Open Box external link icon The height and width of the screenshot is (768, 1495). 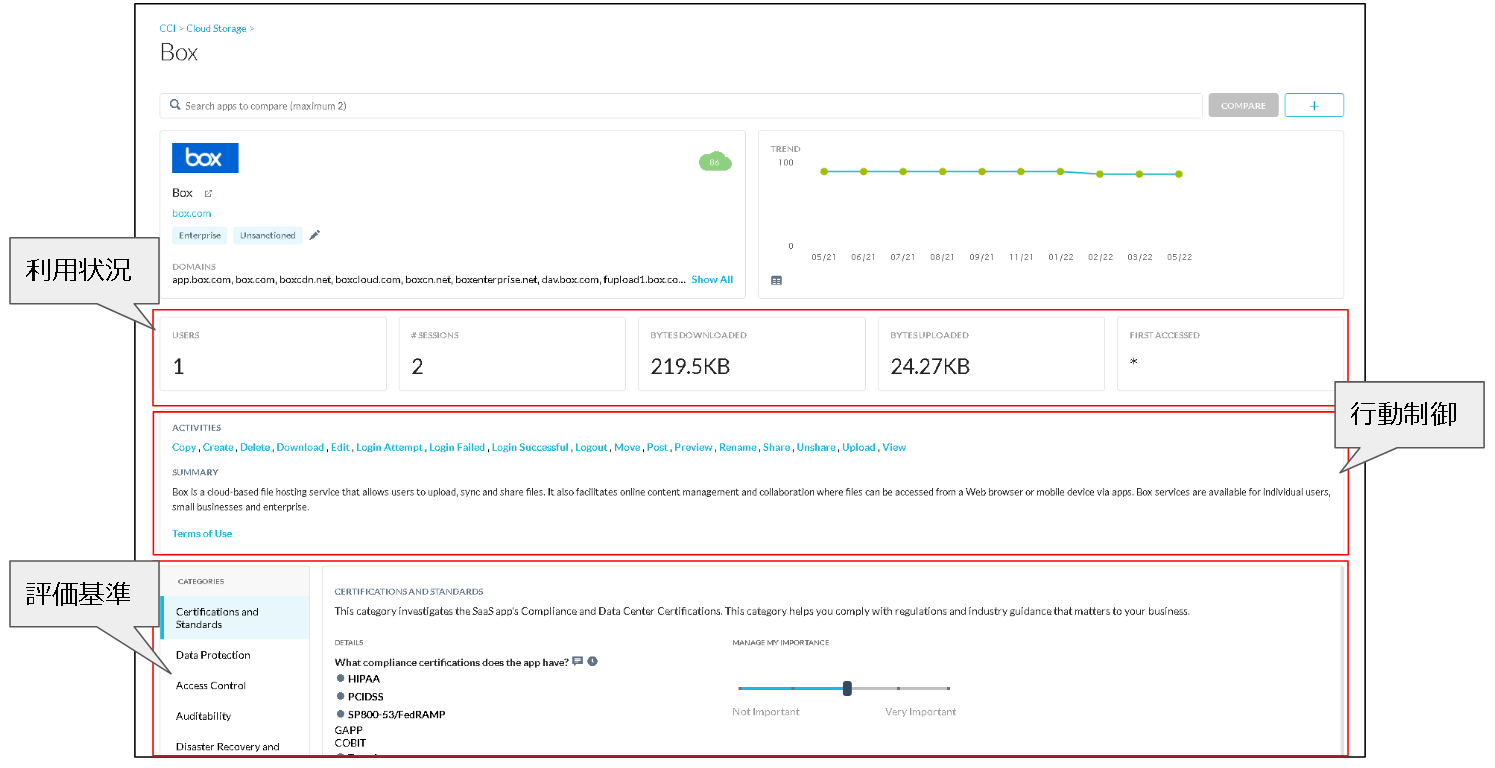[208, 193]
